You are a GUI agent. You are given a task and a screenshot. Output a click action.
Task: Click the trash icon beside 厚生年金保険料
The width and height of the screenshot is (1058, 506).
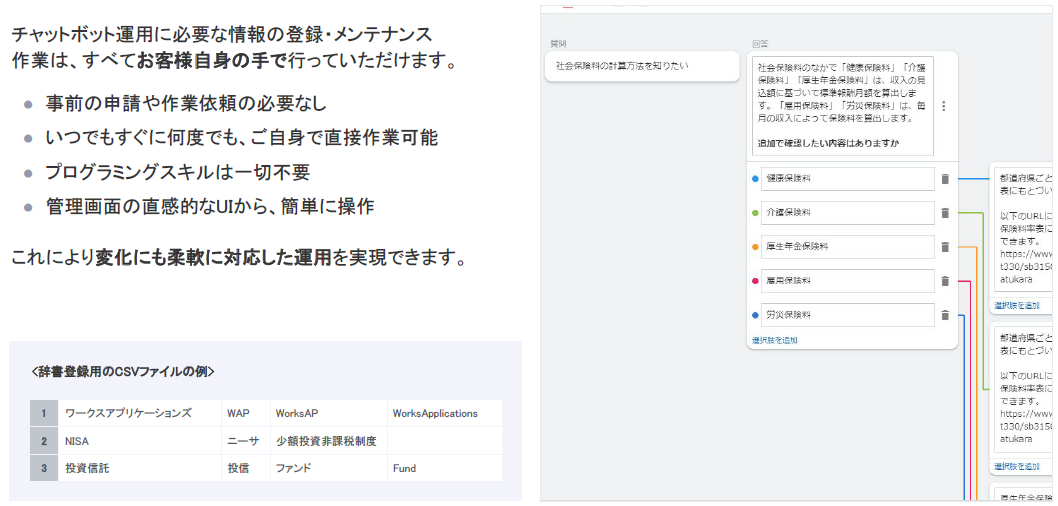(945, 247)
